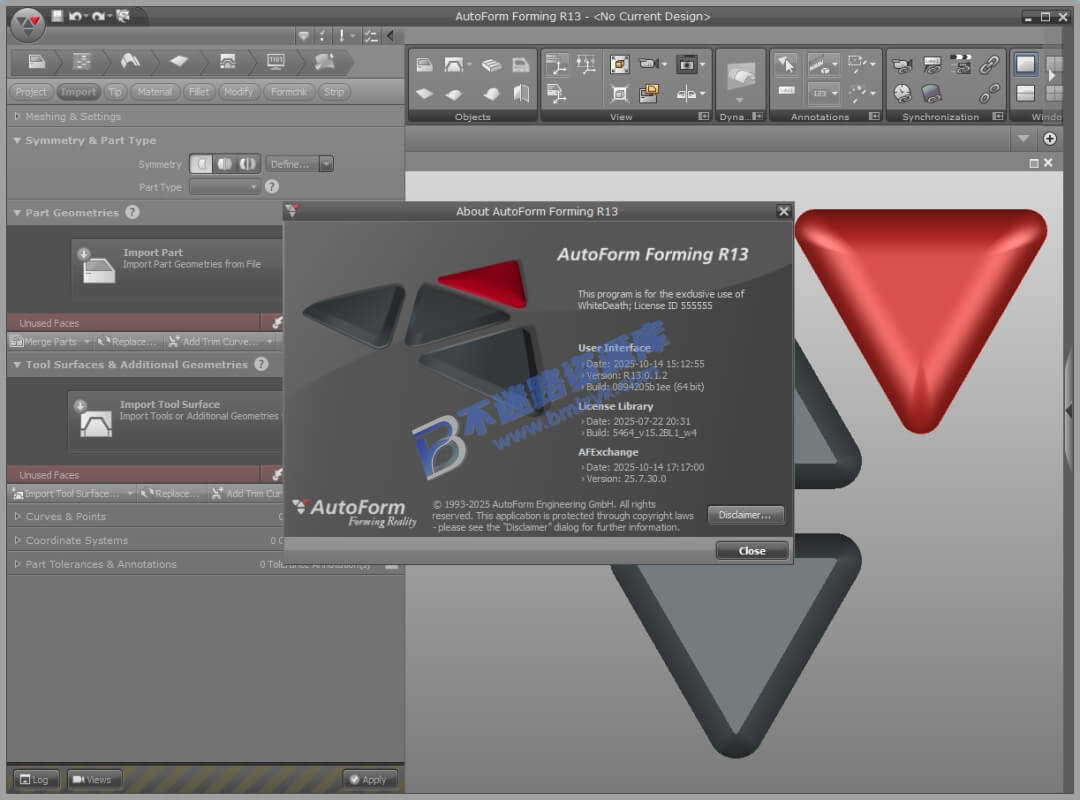Image resolution: width=1080 pixels, height=800 pixels.
Task: Open the monitor evaluation stage icon
Action: coord(276,63)
